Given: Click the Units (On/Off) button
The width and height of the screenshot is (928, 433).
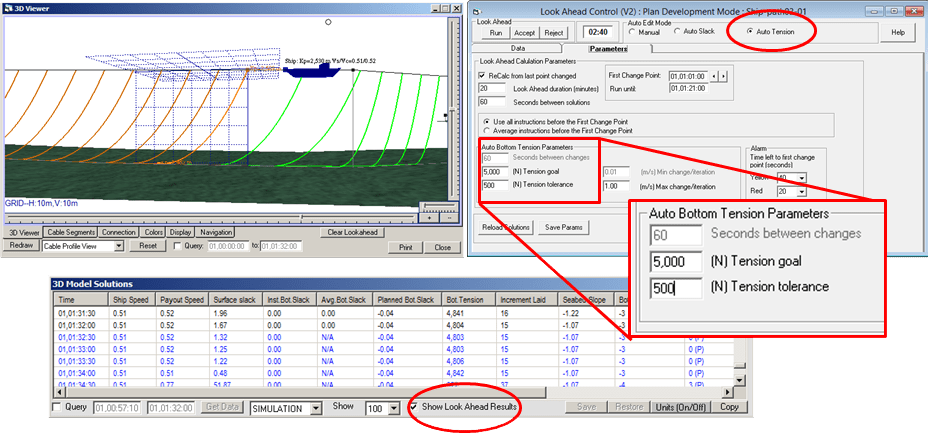Looking at the screenshot, I should 680,407.
